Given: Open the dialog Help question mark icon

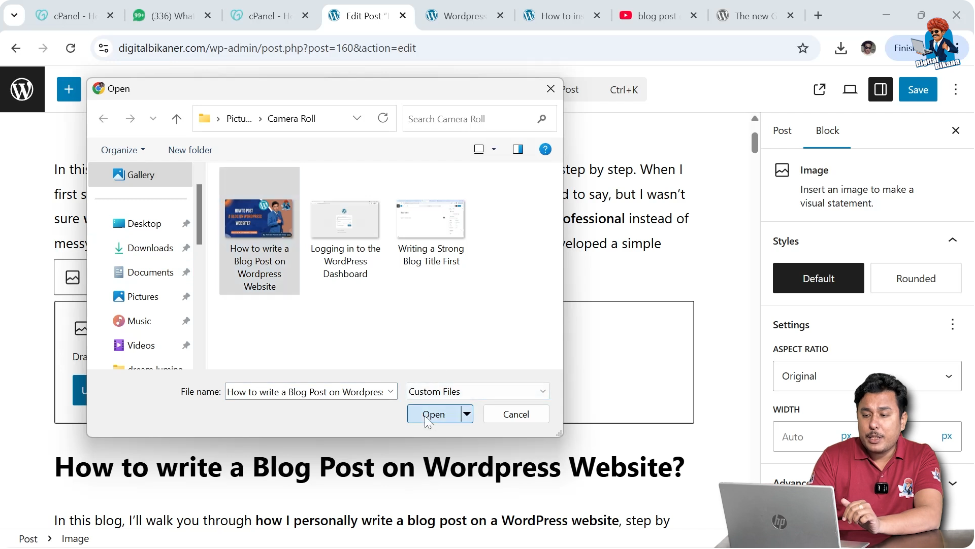Looking at the screenshot, I should point(545,149).
